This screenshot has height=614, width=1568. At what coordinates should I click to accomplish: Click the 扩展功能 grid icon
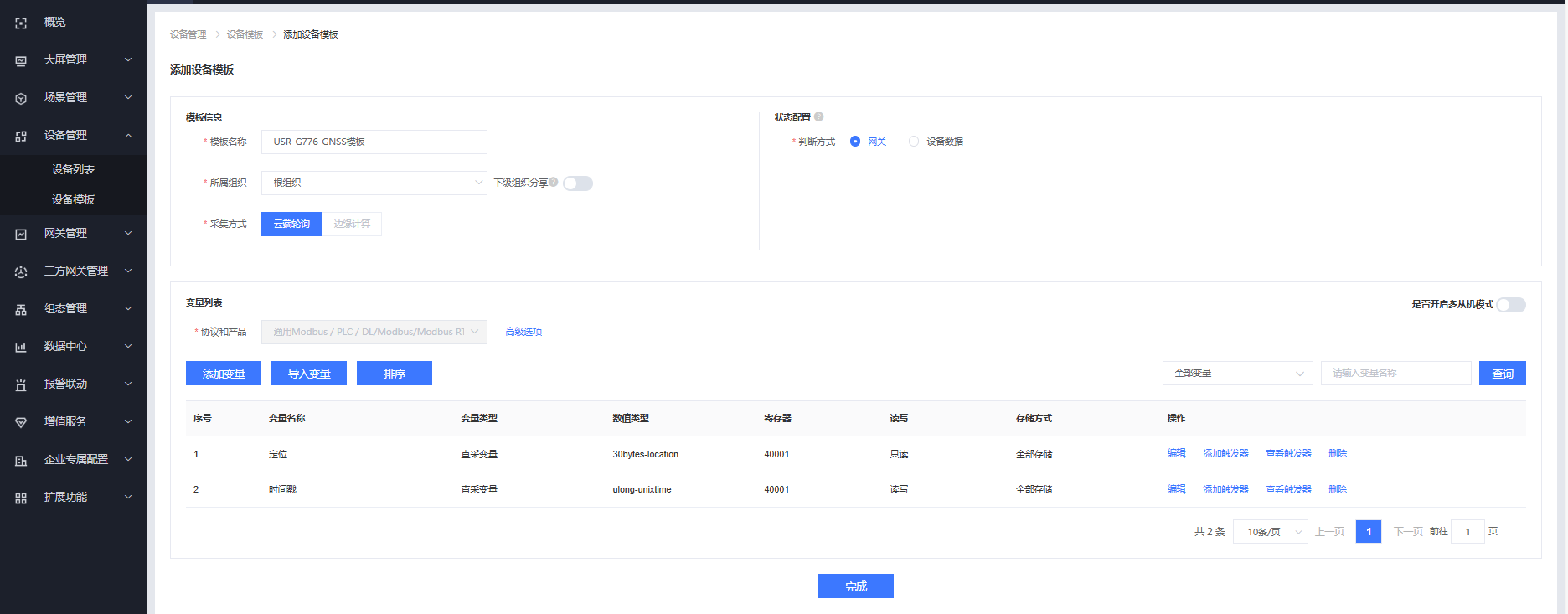point(21,498)
